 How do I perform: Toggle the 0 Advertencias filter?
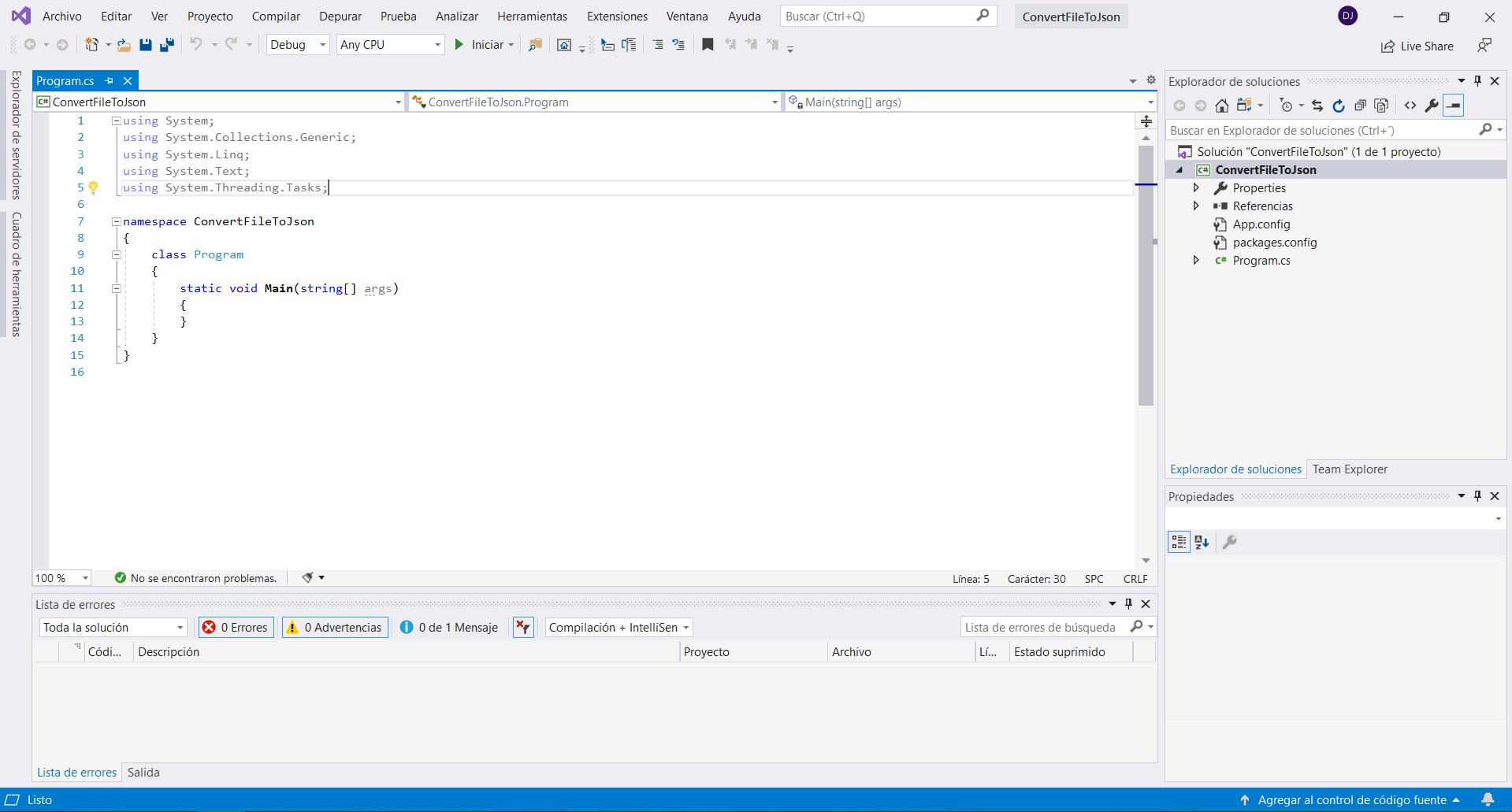click(335, 628)
